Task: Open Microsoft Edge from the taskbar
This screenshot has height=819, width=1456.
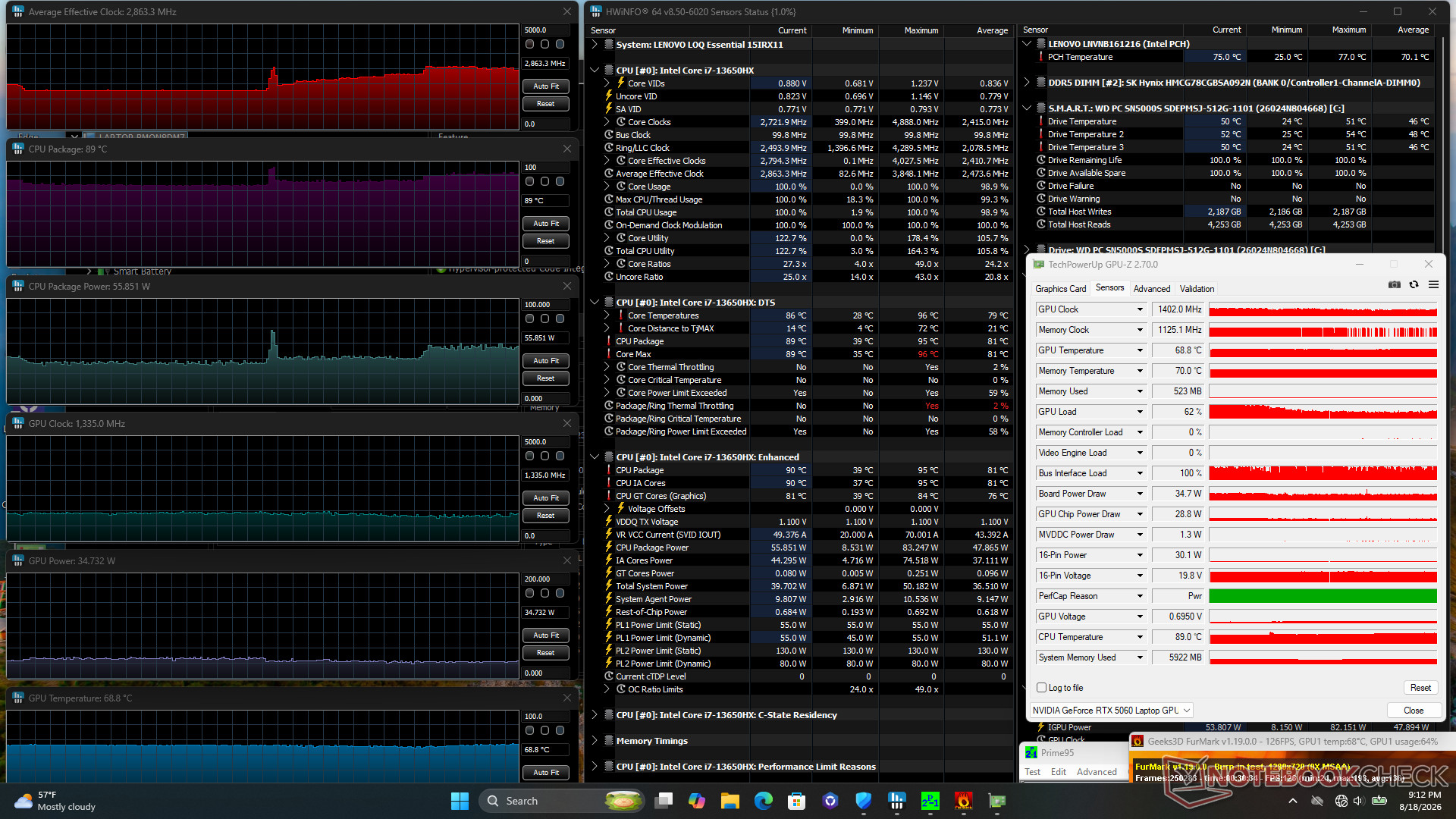Action: pos(764,801)
